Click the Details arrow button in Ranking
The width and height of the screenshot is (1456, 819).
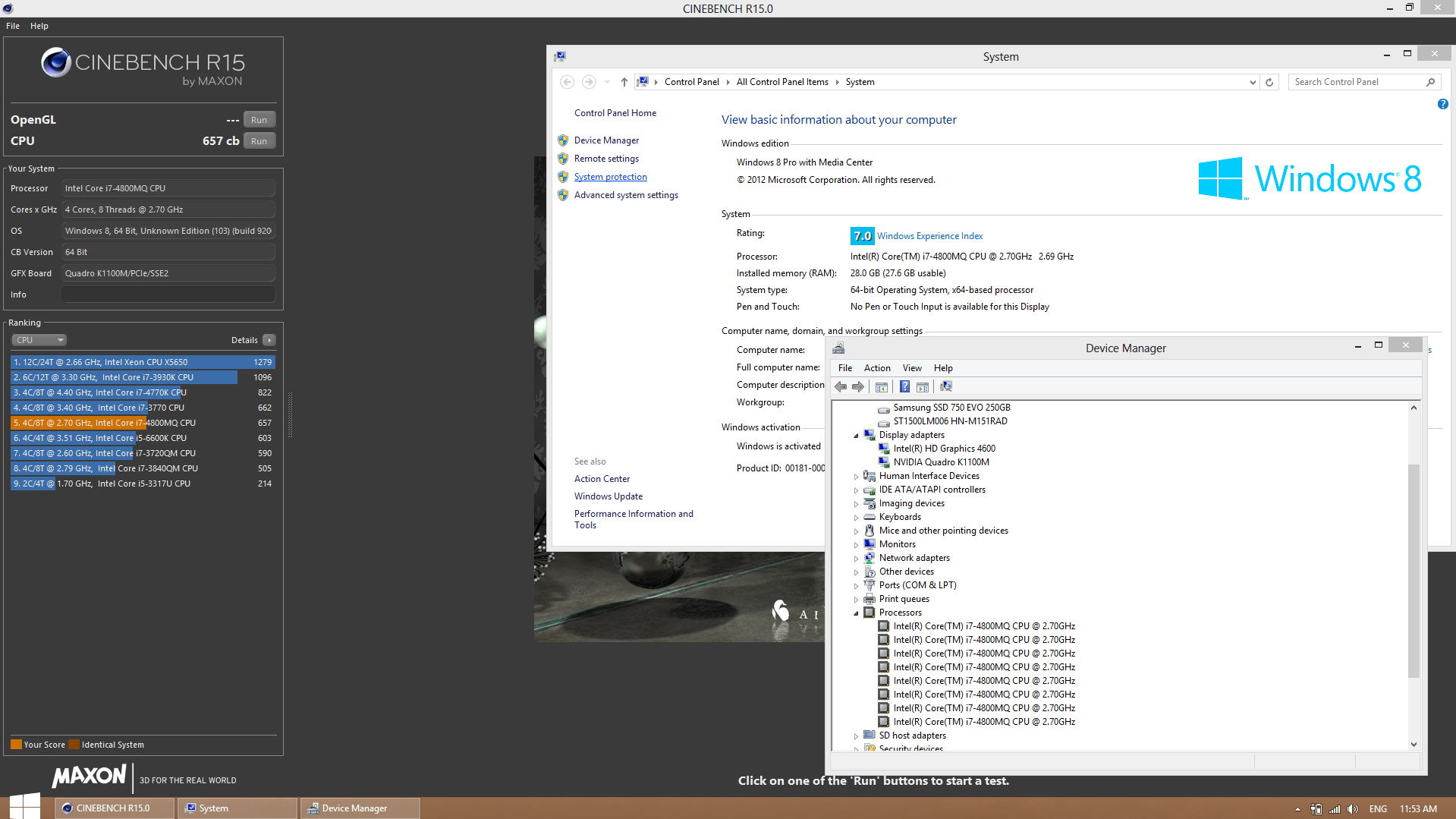[x=269, y=340]
